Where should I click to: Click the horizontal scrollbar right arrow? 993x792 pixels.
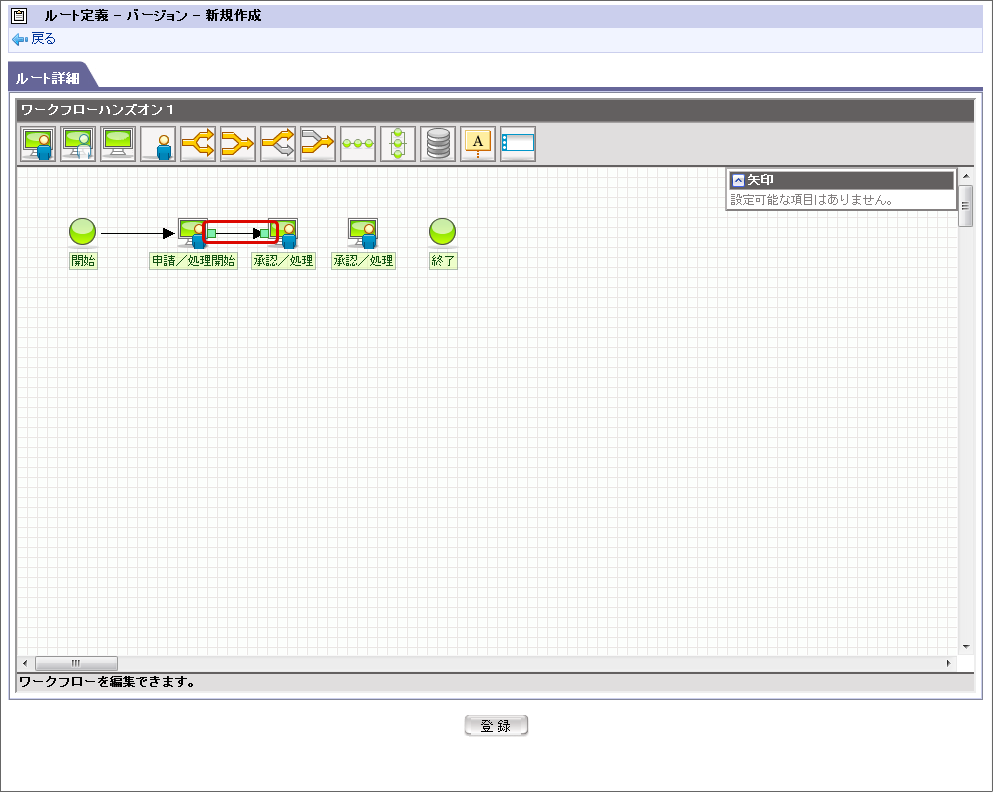(949, 663)
